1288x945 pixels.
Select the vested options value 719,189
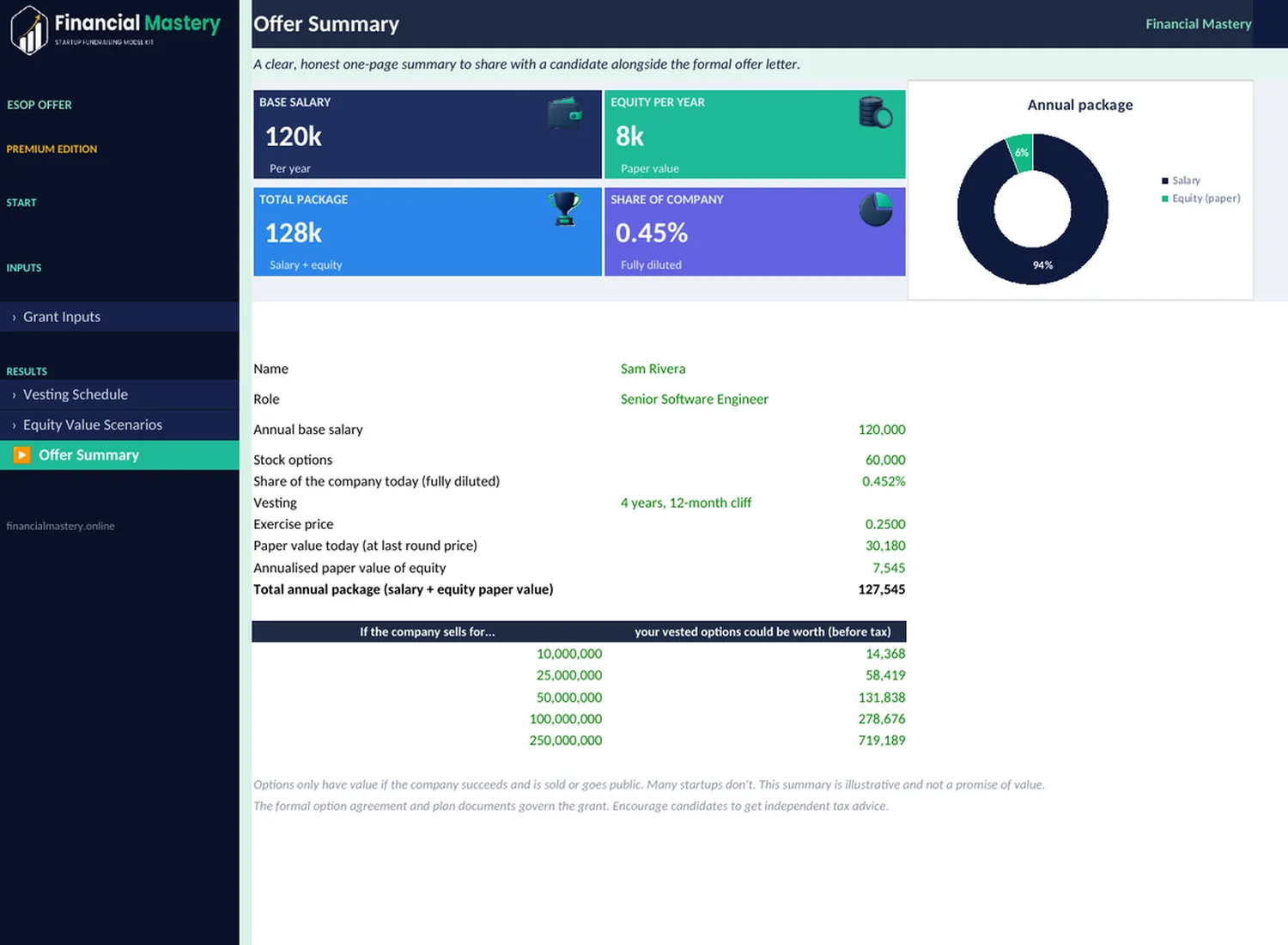tap(882, 741)
